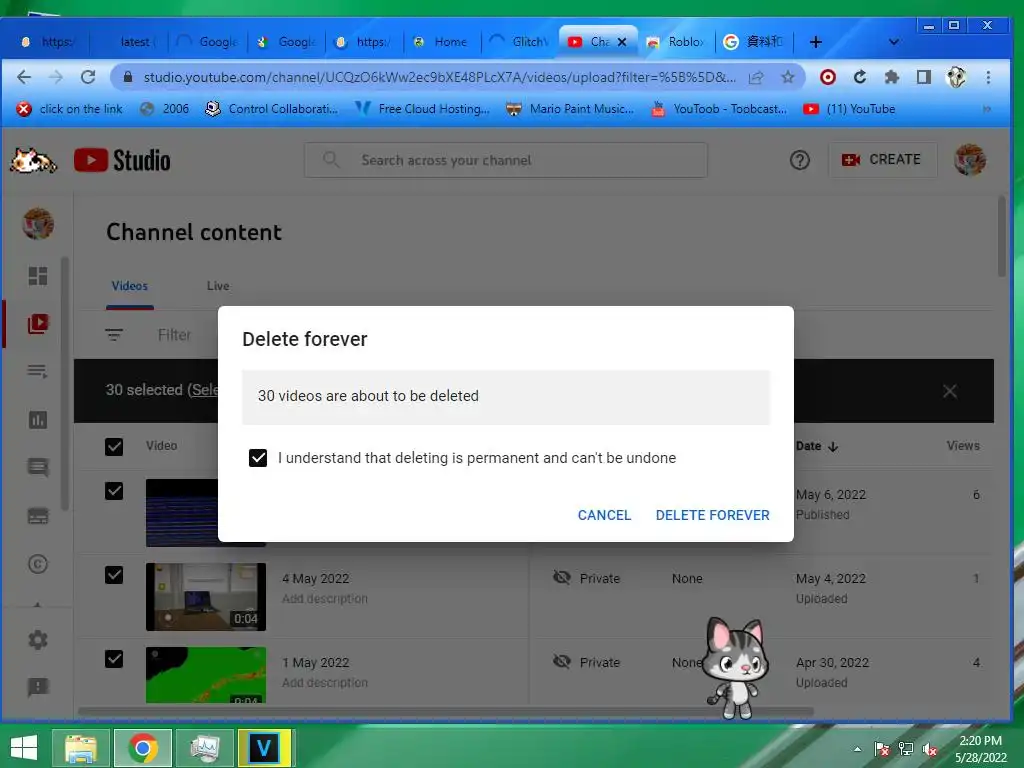This screenshot has width=1024, height=768.
Task: Open the Copyright sidebar icon
Action: pyautogui.click(x=38, y=564)
